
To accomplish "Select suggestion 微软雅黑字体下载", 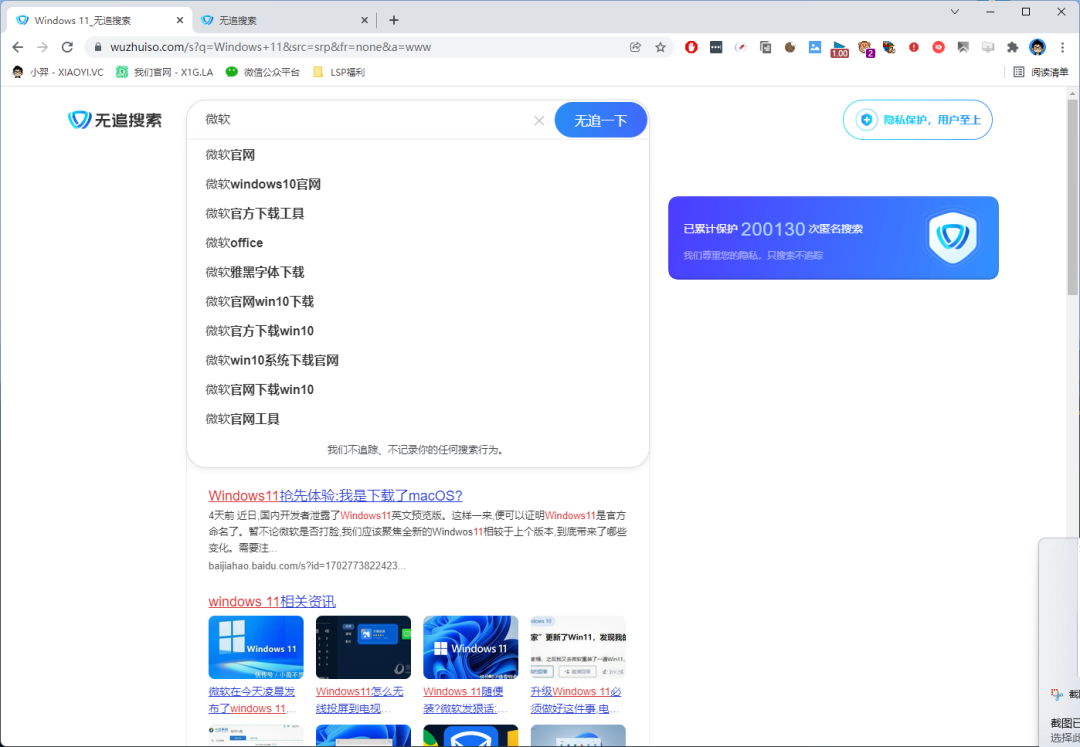I will pyautogui.click(x=255, y=272).
